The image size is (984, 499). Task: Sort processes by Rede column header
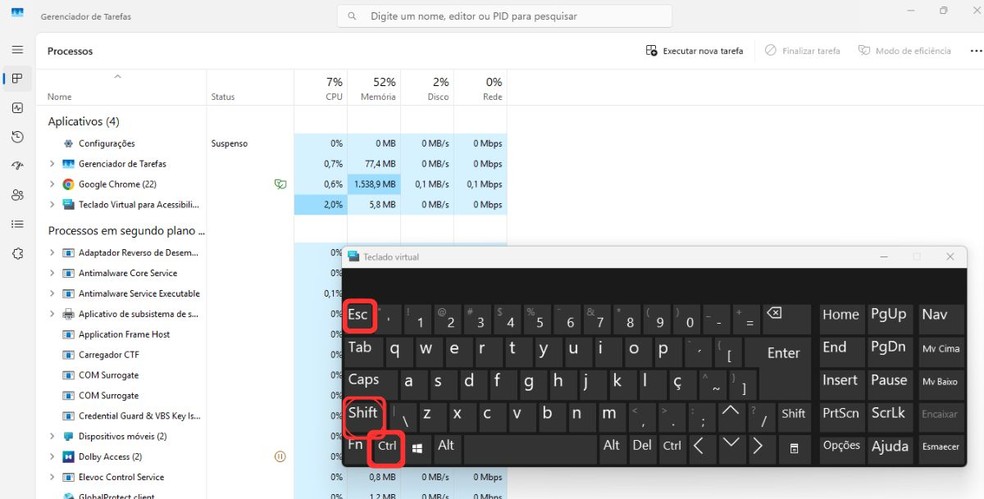tap(481, 87)
